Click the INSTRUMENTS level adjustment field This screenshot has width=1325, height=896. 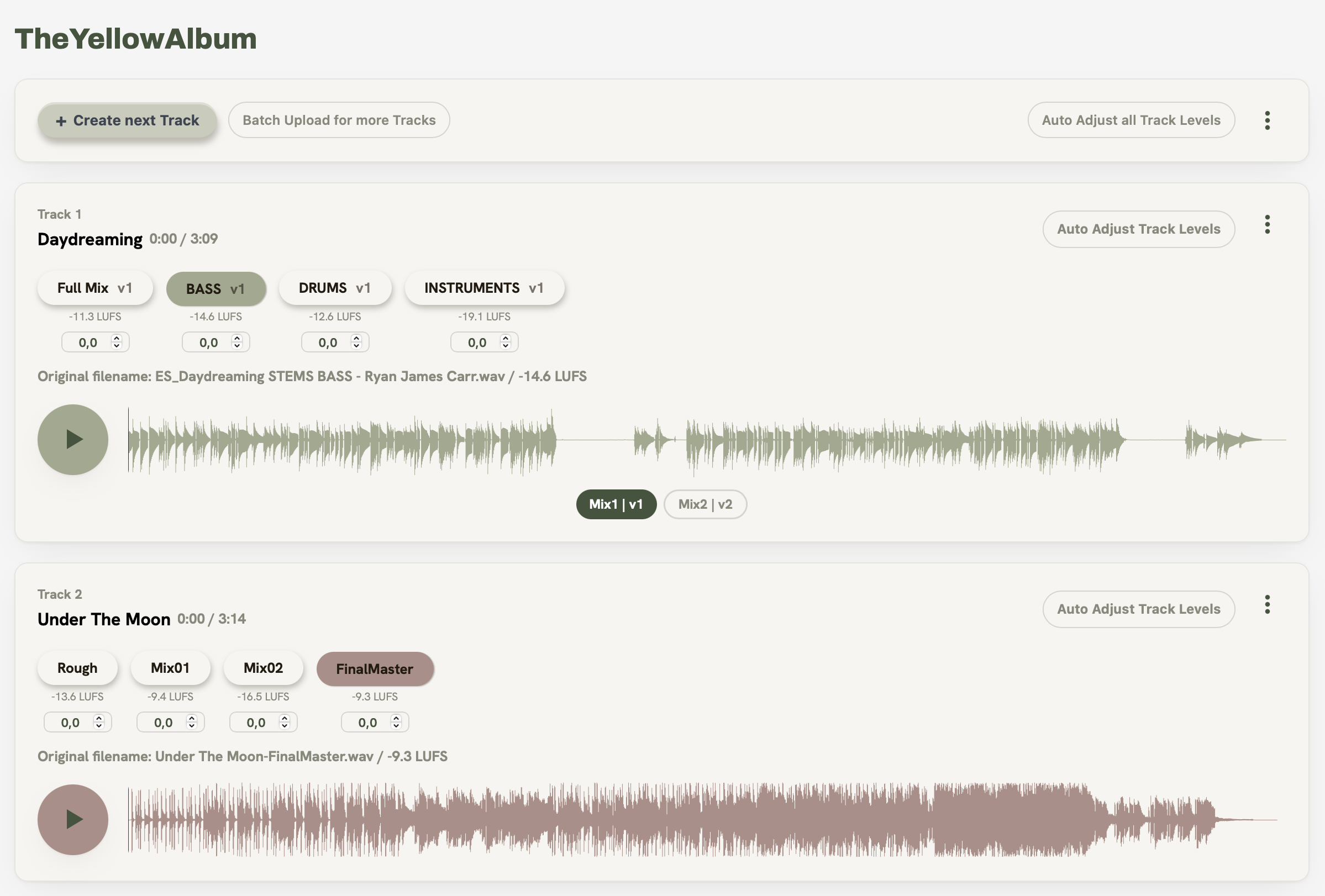click(x=485, y=342)
